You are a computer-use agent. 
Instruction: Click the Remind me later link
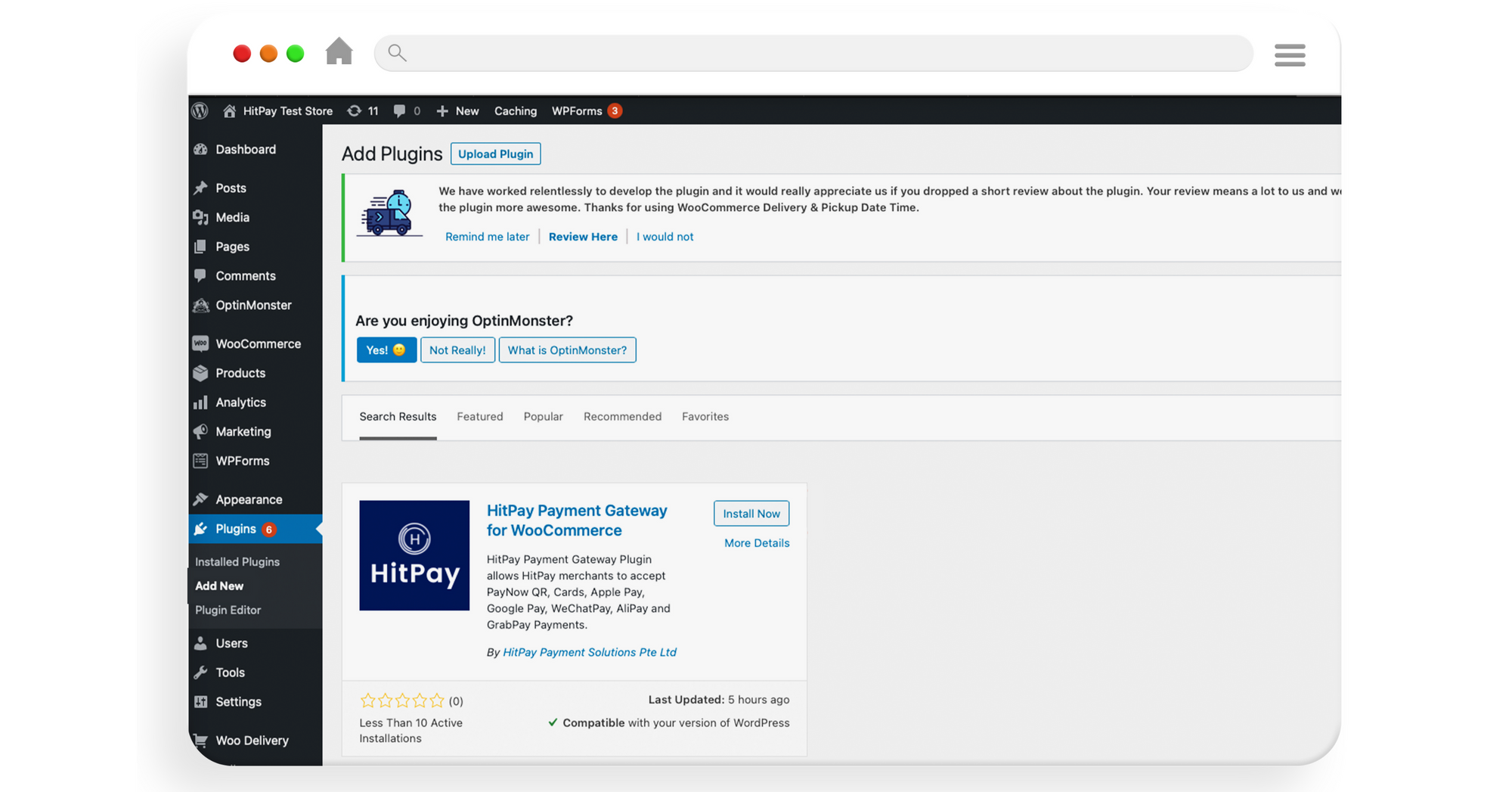point(488,236)
